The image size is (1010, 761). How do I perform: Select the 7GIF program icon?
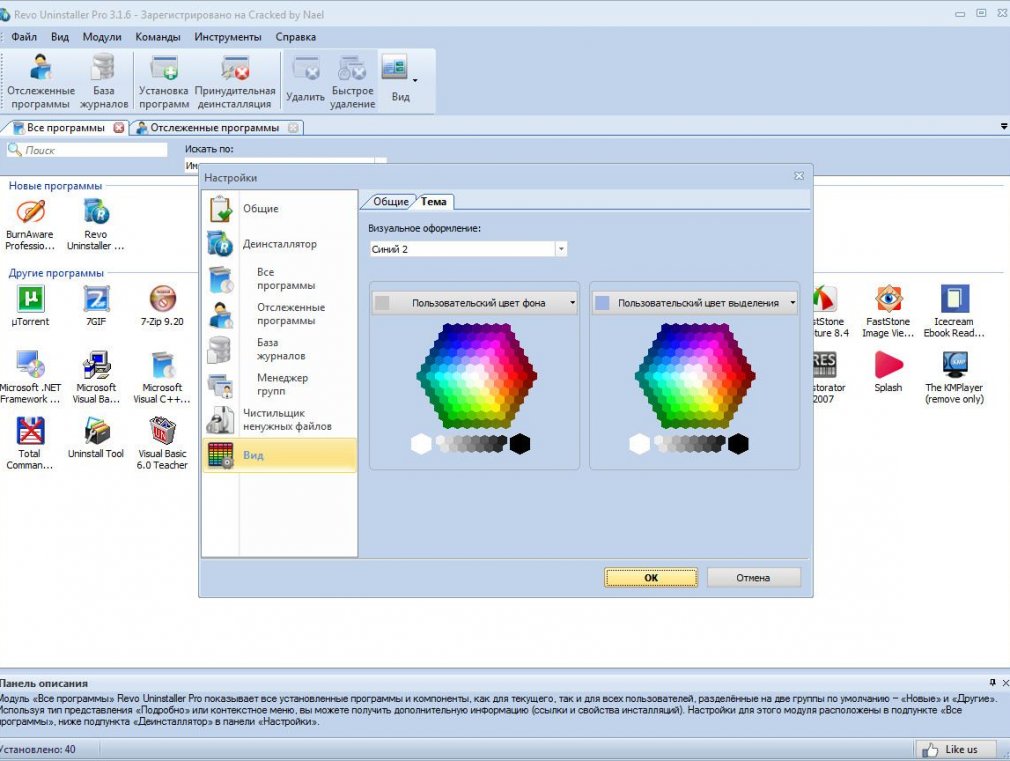coord(96,306)
